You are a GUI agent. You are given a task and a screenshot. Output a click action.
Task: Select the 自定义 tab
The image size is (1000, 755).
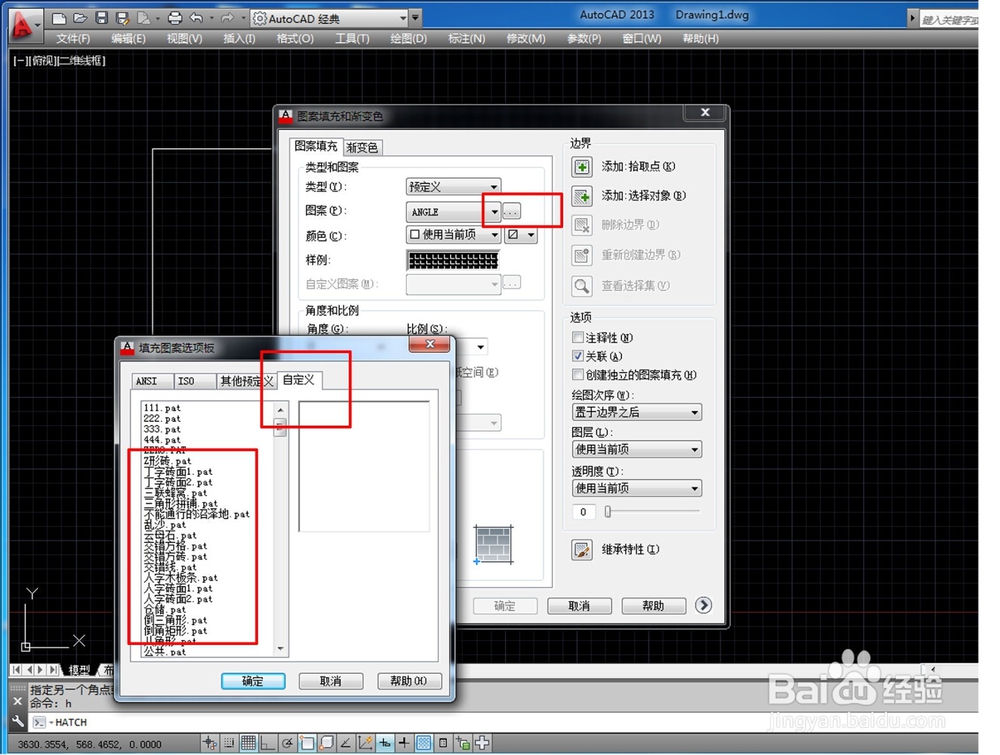[299, 380]
